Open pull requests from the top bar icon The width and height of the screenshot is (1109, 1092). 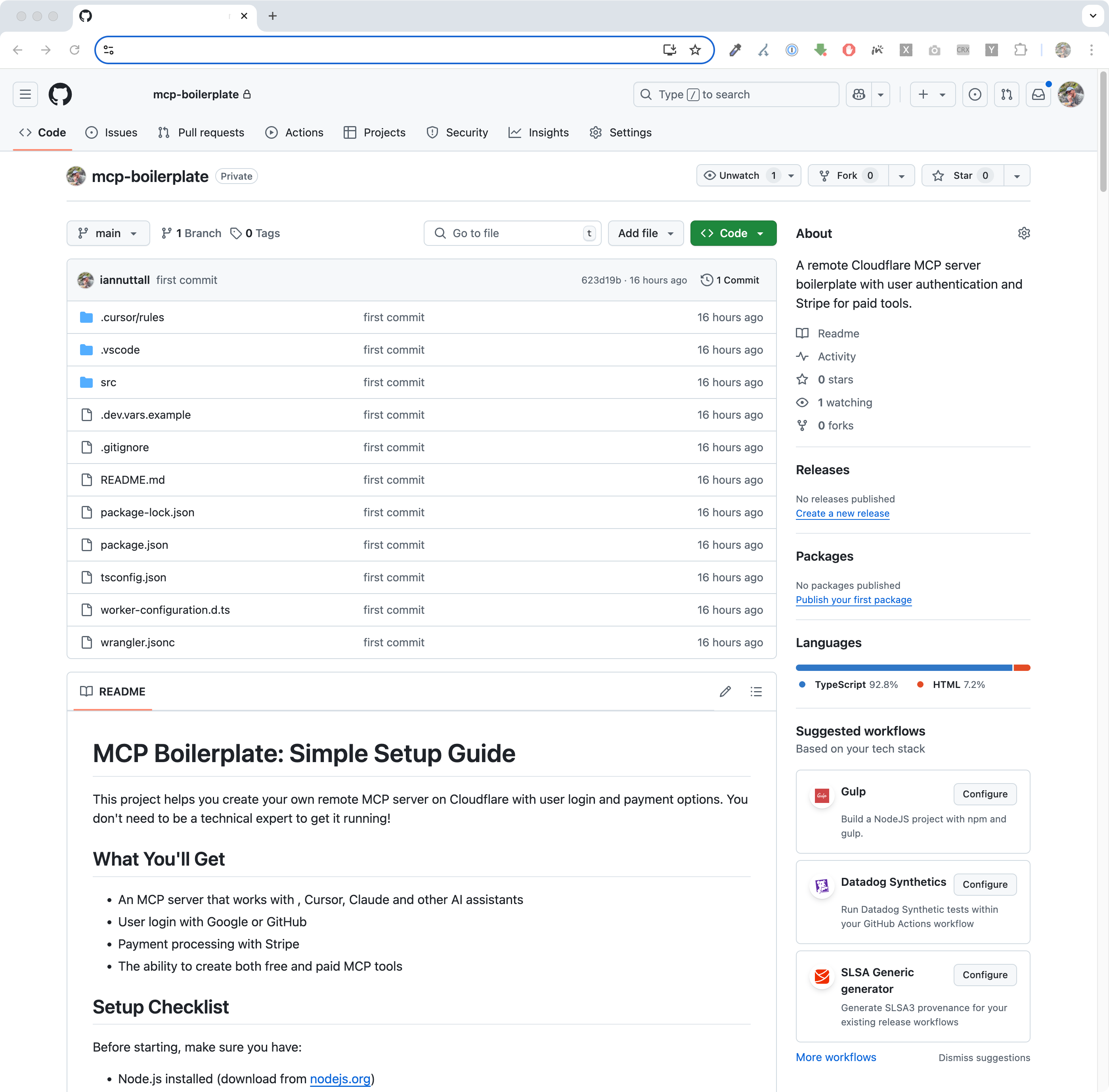coord(1006,94)
